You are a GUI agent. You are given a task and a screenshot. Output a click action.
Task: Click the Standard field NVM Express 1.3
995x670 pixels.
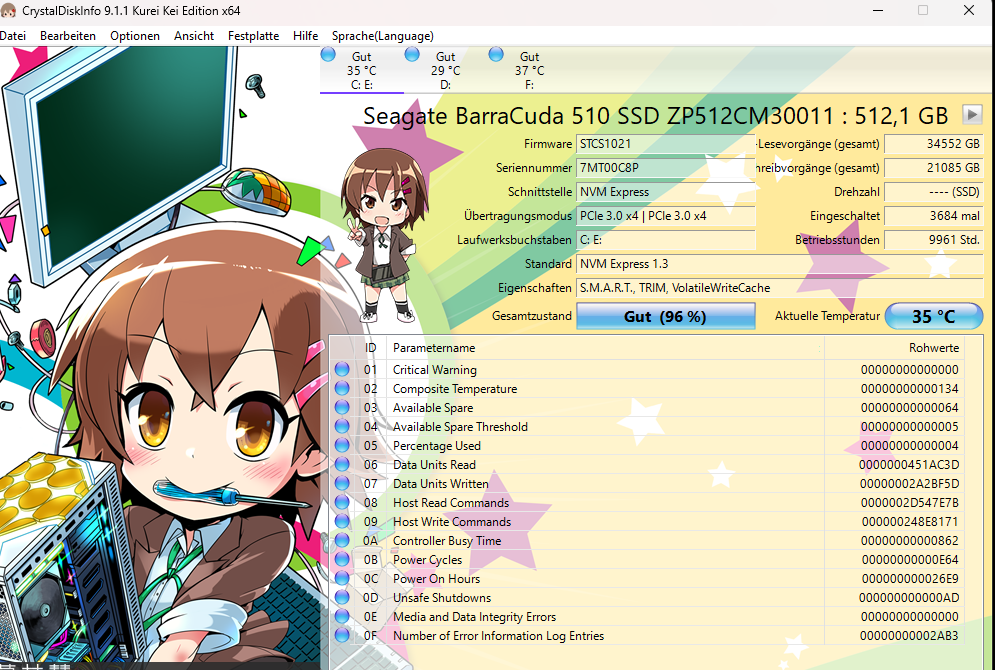pyautogui.click(x=780, y=264)
